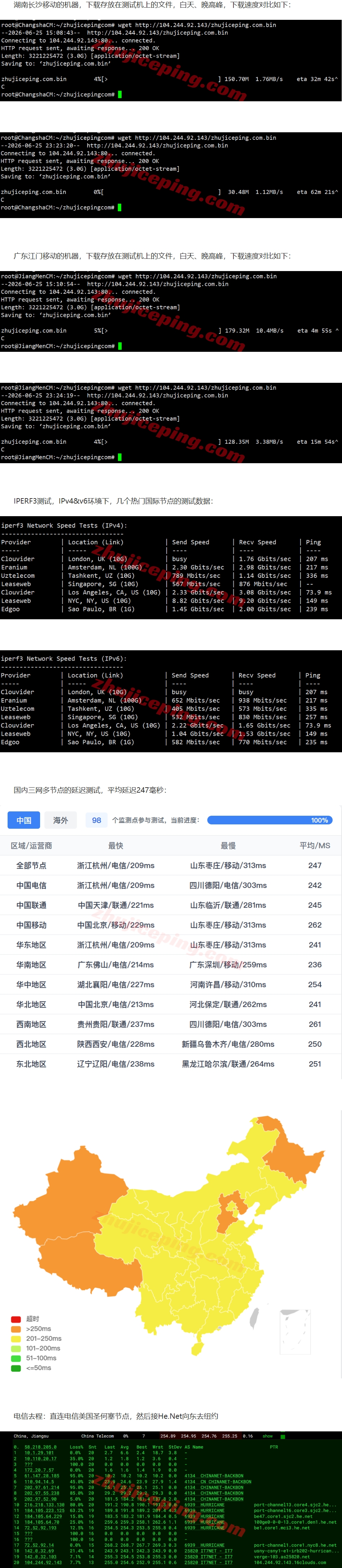Toggle the dark green <=50ms legend swatch
The height and width of the screenshot is (1568, 342).
[x=16, y=1368]
